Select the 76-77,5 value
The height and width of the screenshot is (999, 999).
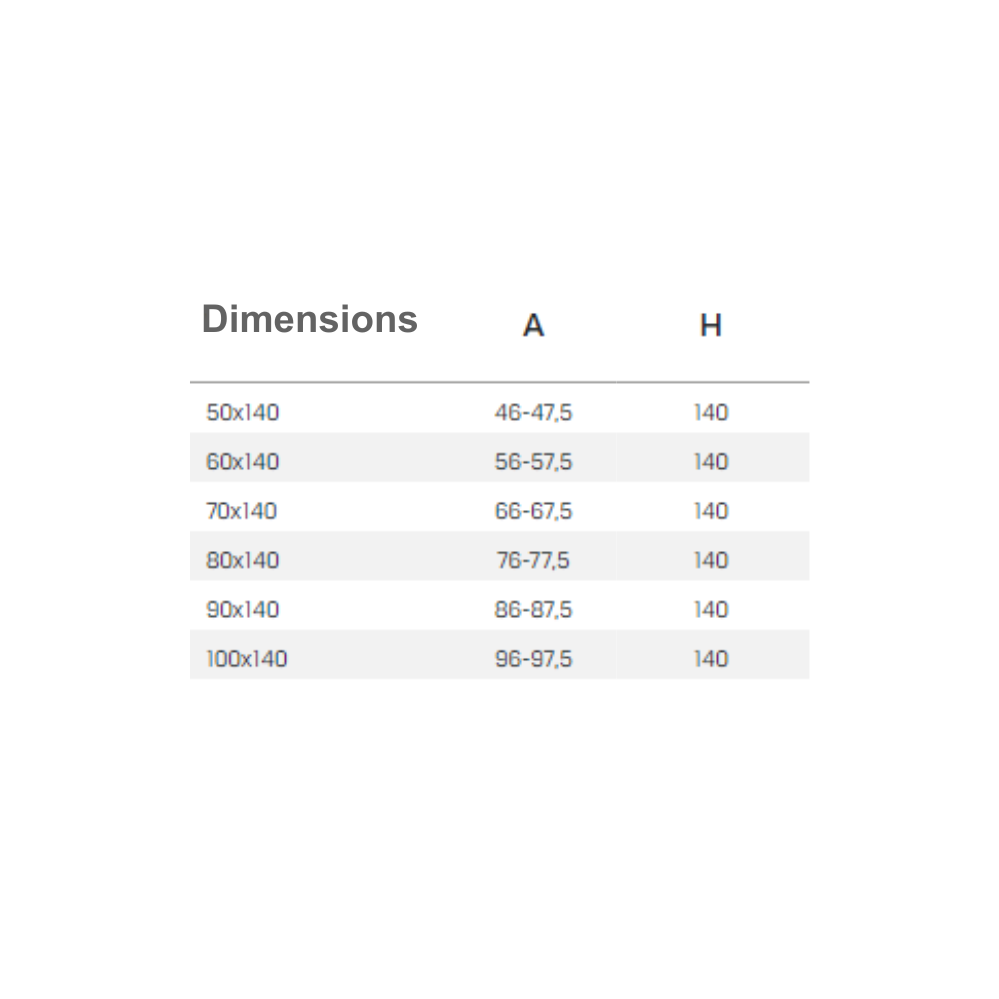[x=533, y=560]
